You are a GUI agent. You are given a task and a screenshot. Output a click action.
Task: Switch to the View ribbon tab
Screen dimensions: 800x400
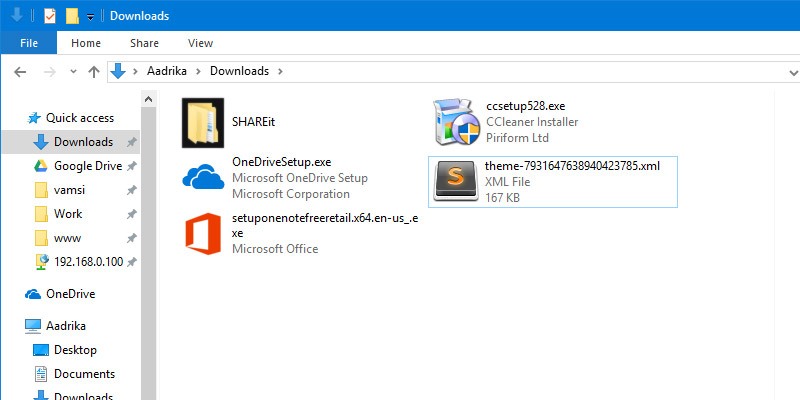(200, 43)
